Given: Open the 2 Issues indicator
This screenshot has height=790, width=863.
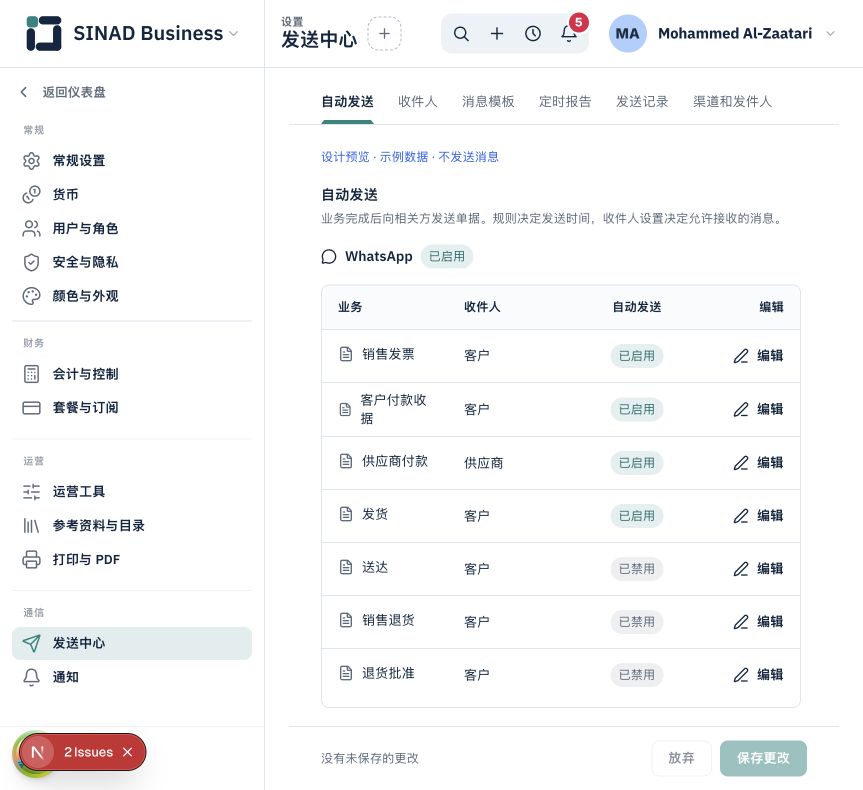Looking at the screenshot, I should tap(88, 752).
